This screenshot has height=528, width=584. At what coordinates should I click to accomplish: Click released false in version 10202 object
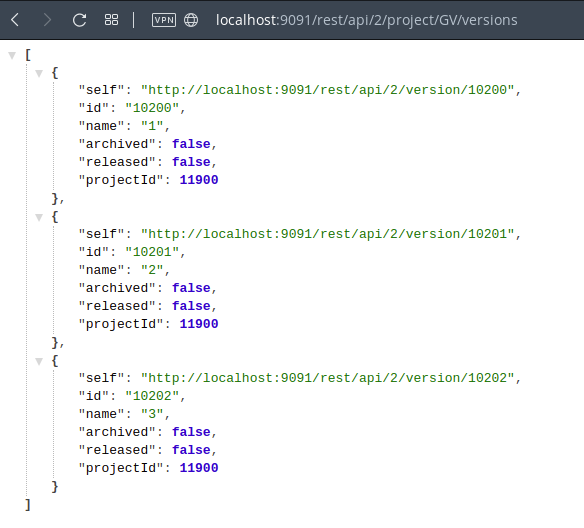coord(191,450)
